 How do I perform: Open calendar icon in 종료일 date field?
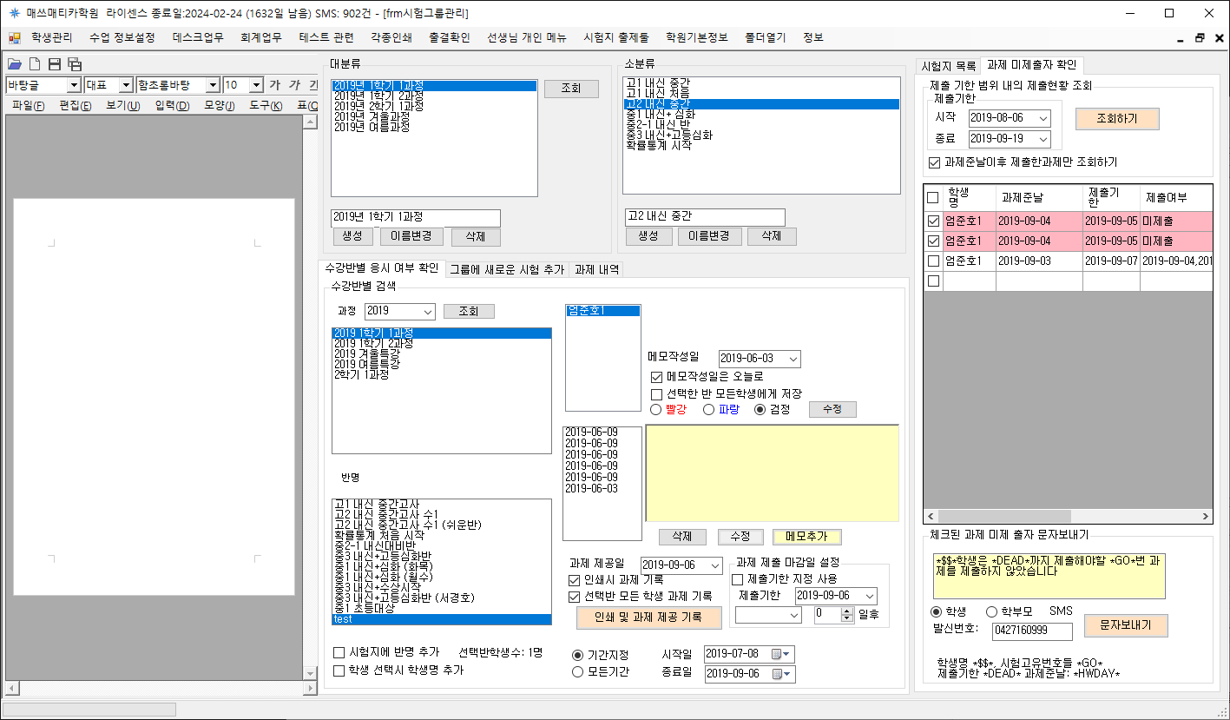coord(777,674)
